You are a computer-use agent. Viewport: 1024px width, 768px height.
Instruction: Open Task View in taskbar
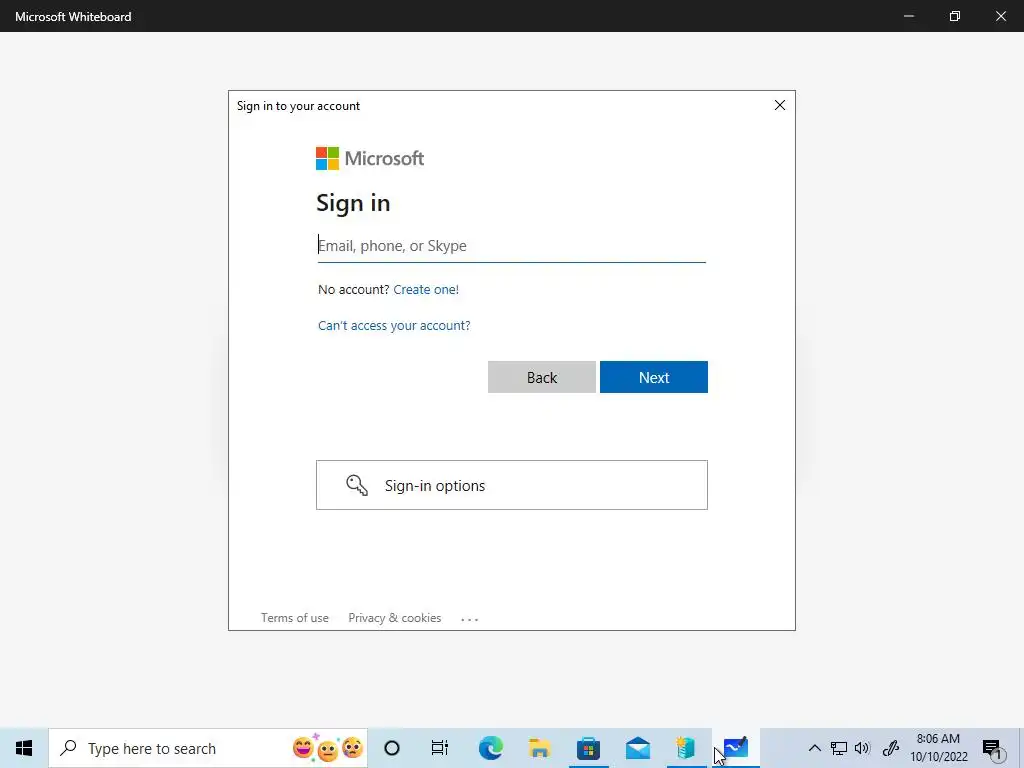point(440,748)
